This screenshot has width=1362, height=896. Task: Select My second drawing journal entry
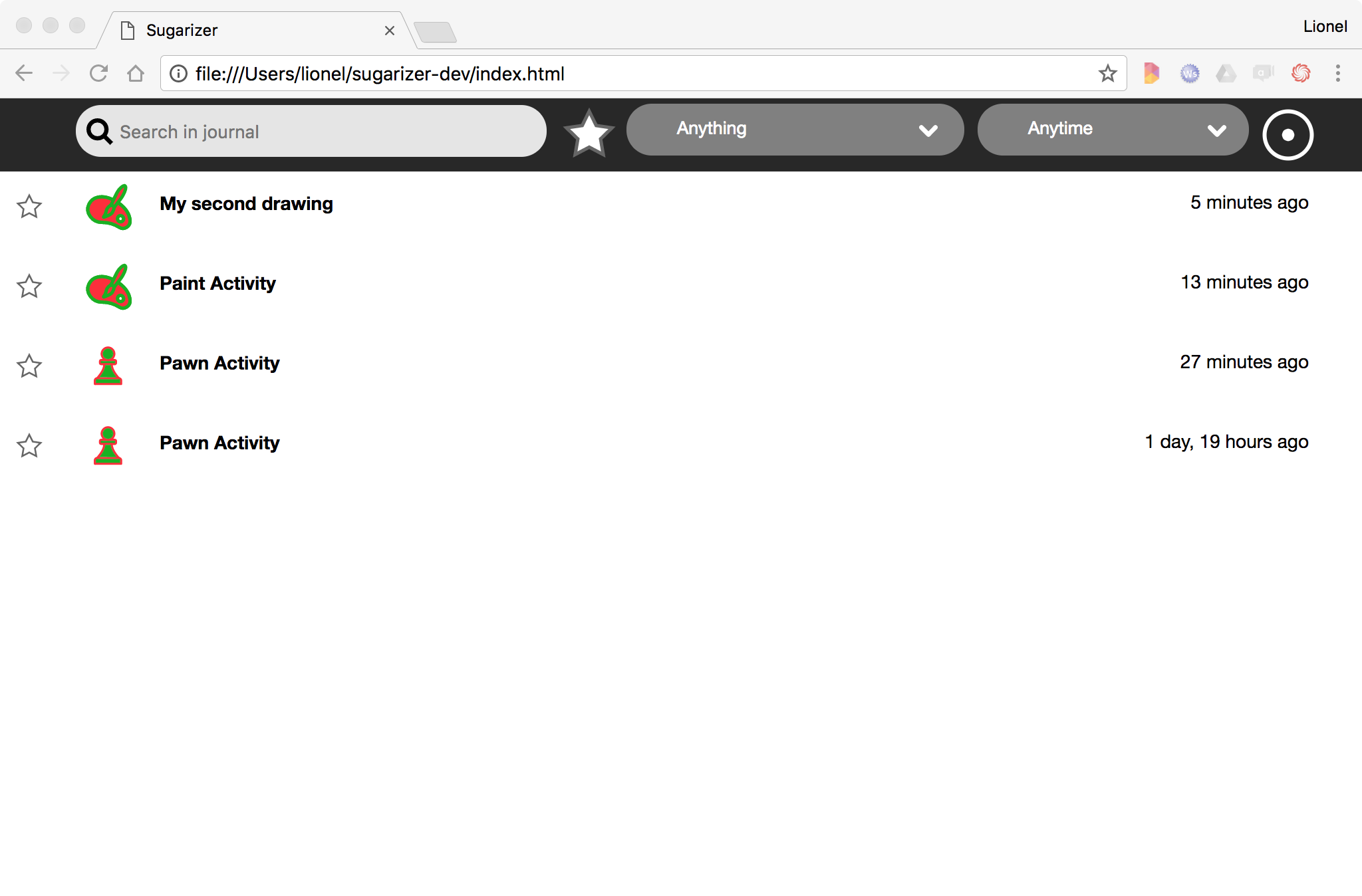(x=246, y=203)
